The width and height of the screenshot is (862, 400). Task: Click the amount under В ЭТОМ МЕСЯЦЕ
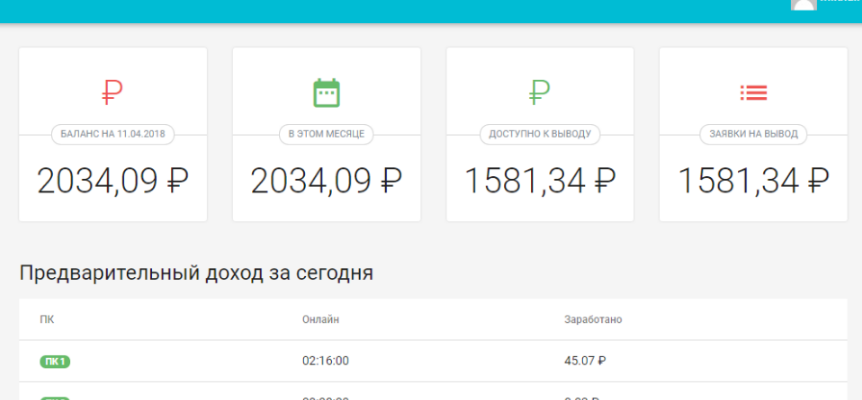click(x=326, y=181)
